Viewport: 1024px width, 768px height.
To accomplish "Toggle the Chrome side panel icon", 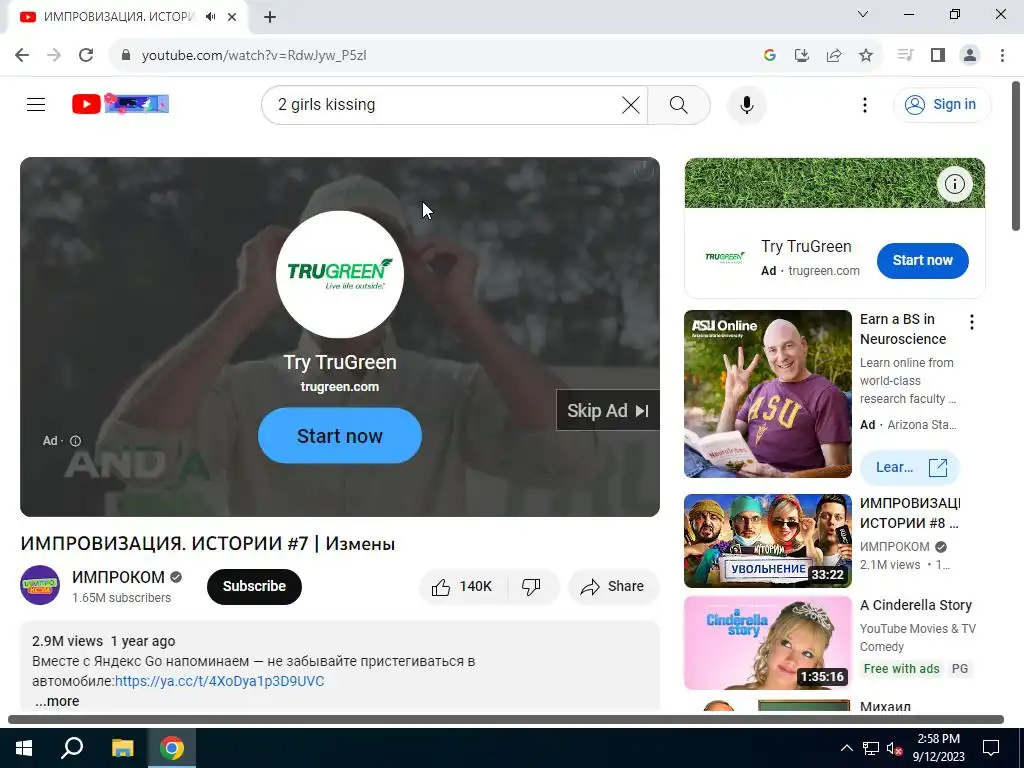I will tap(938, 55).
